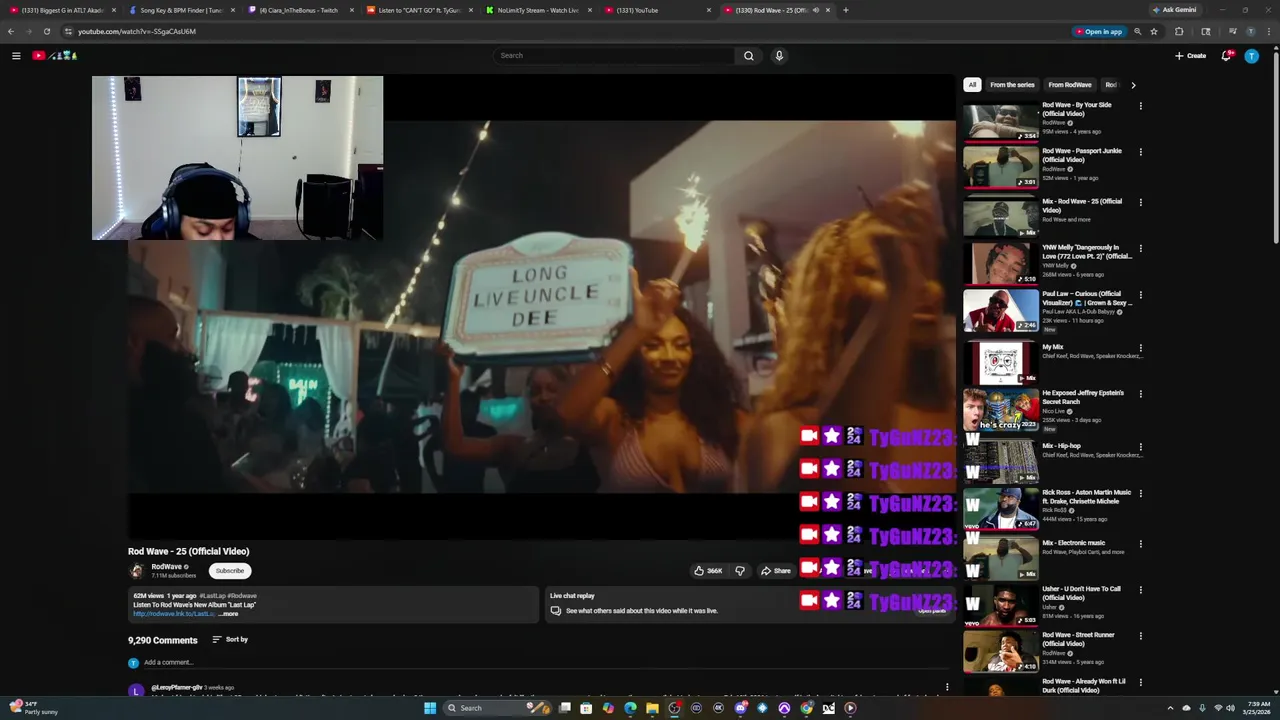Image resolution: width=1280 pixels, height=720 pixels.
Task: Switch to the Song Key & BPM Finder tab
Action: coord(179,10)
